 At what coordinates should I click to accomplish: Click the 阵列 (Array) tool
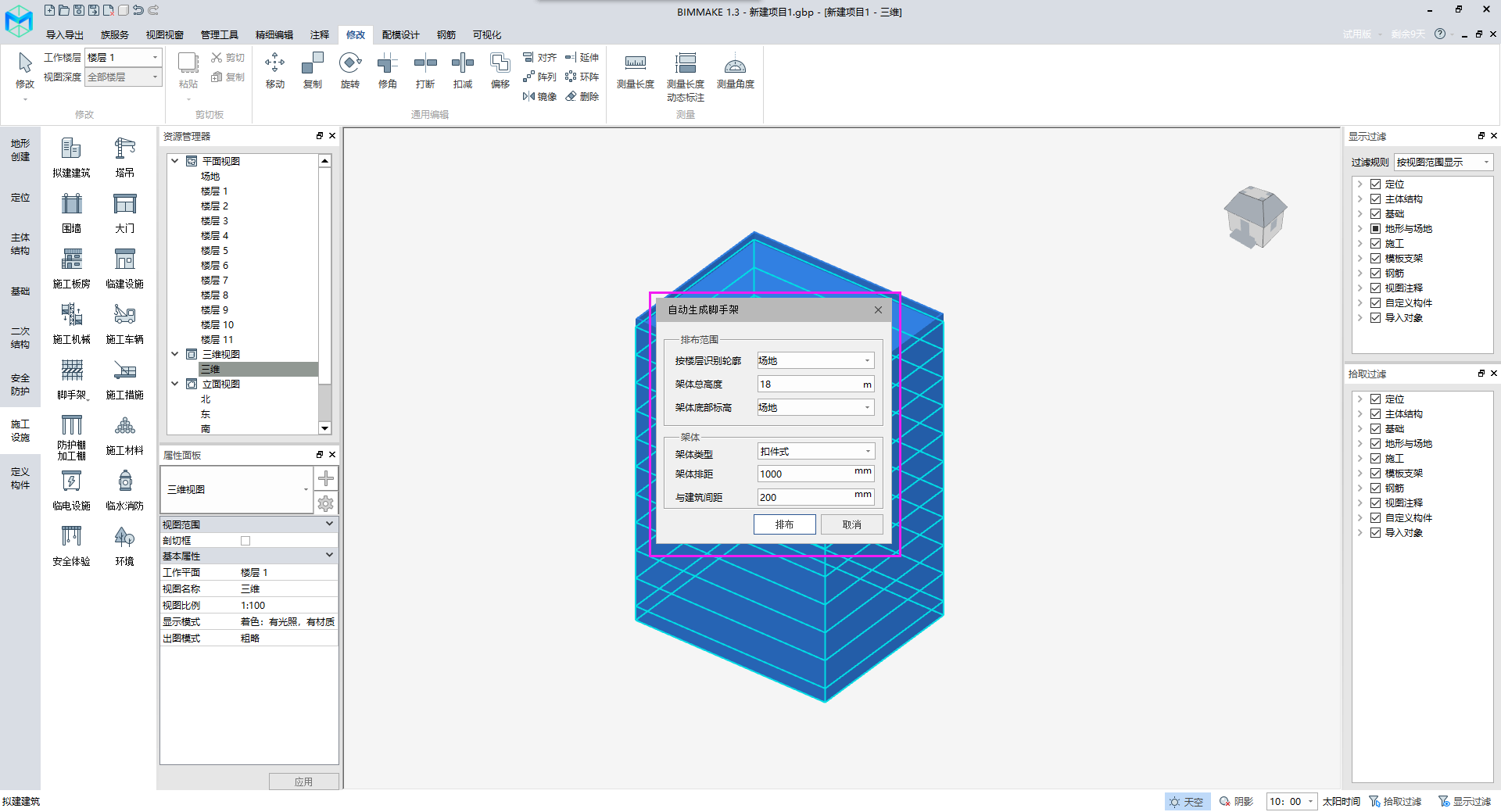pos(539,77)
